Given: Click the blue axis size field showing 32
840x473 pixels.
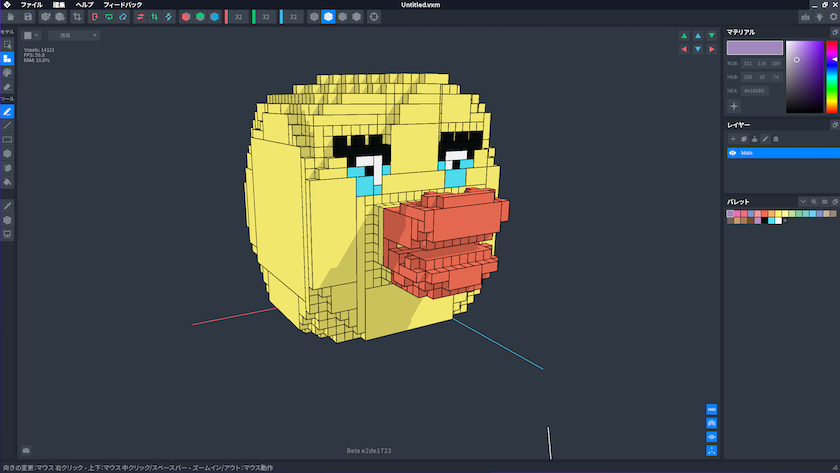Looking at the screenshot, I should tap(293, 17).
